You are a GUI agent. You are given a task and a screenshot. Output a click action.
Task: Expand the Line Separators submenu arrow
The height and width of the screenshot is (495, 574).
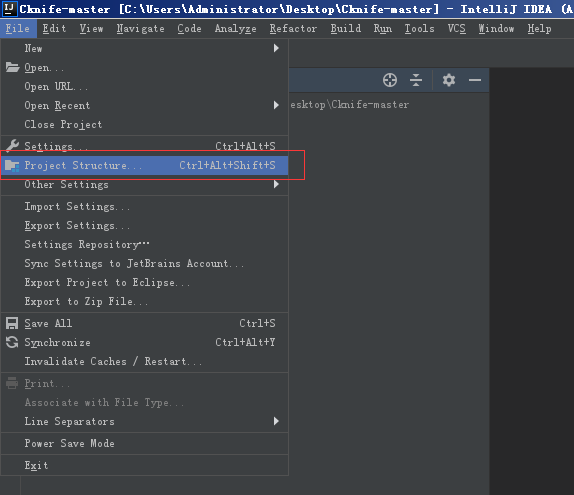pyautogui.click(x=276, y=421)
